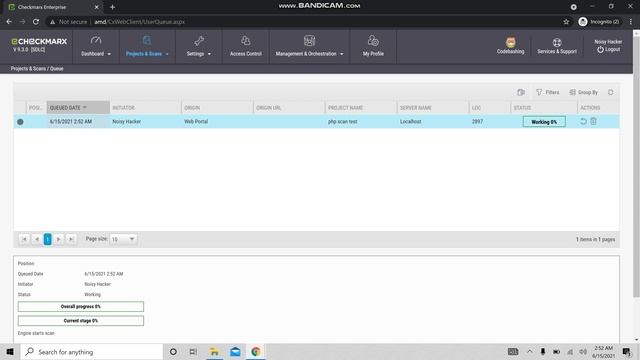Screen dimensions: 640x360
Task: Reload the browser page
Action: [36, 22]
